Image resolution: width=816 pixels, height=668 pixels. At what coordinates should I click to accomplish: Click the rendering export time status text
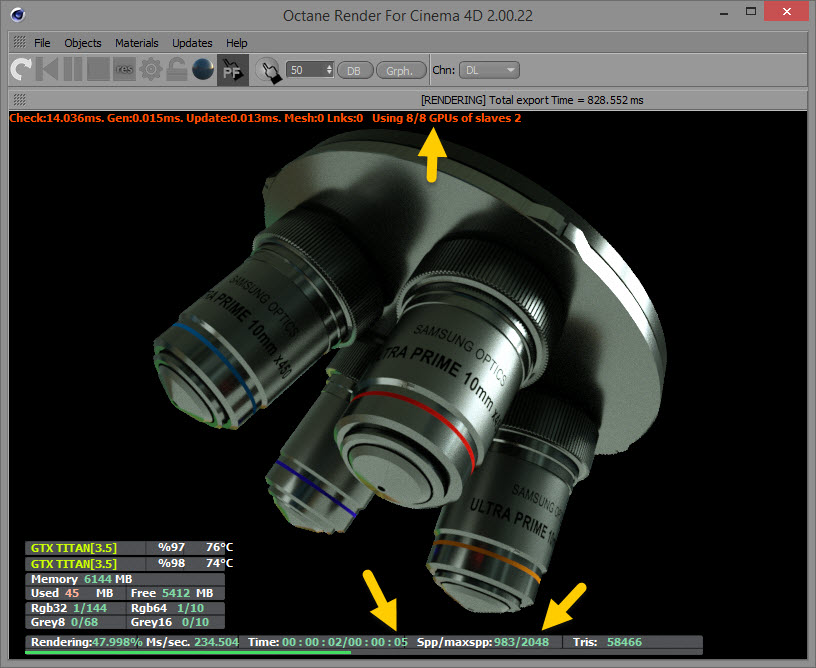tap(532, 100)
